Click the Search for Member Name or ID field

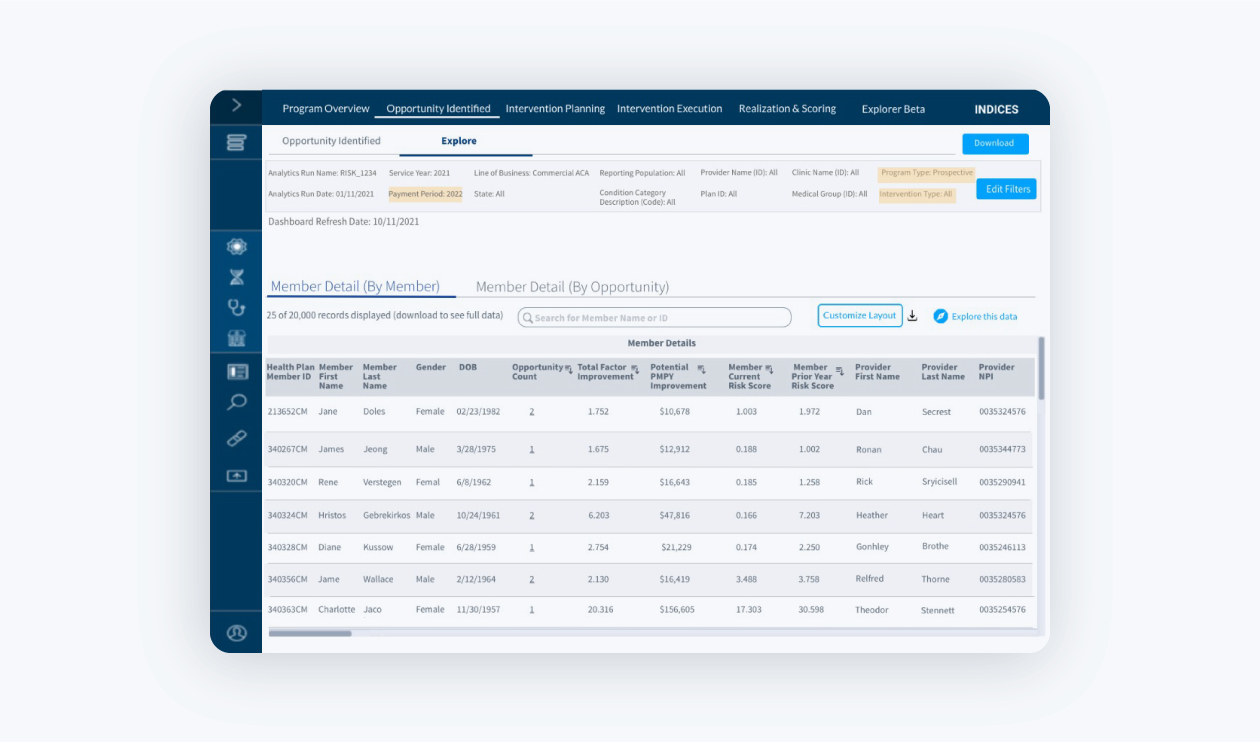point(654,317)
